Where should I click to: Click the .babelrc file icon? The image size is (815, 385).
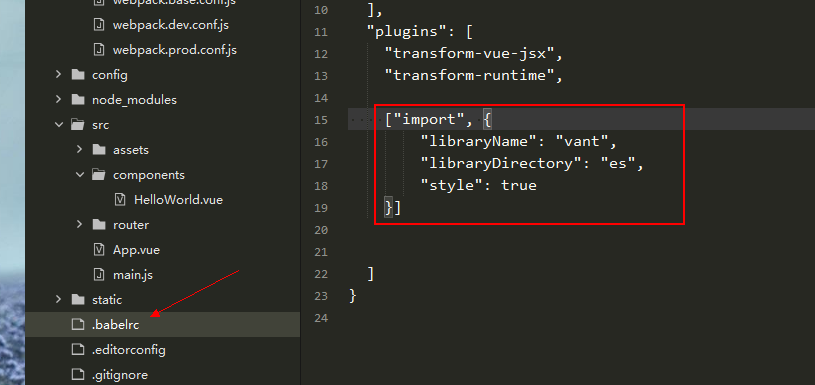click(x=78, y=325)
